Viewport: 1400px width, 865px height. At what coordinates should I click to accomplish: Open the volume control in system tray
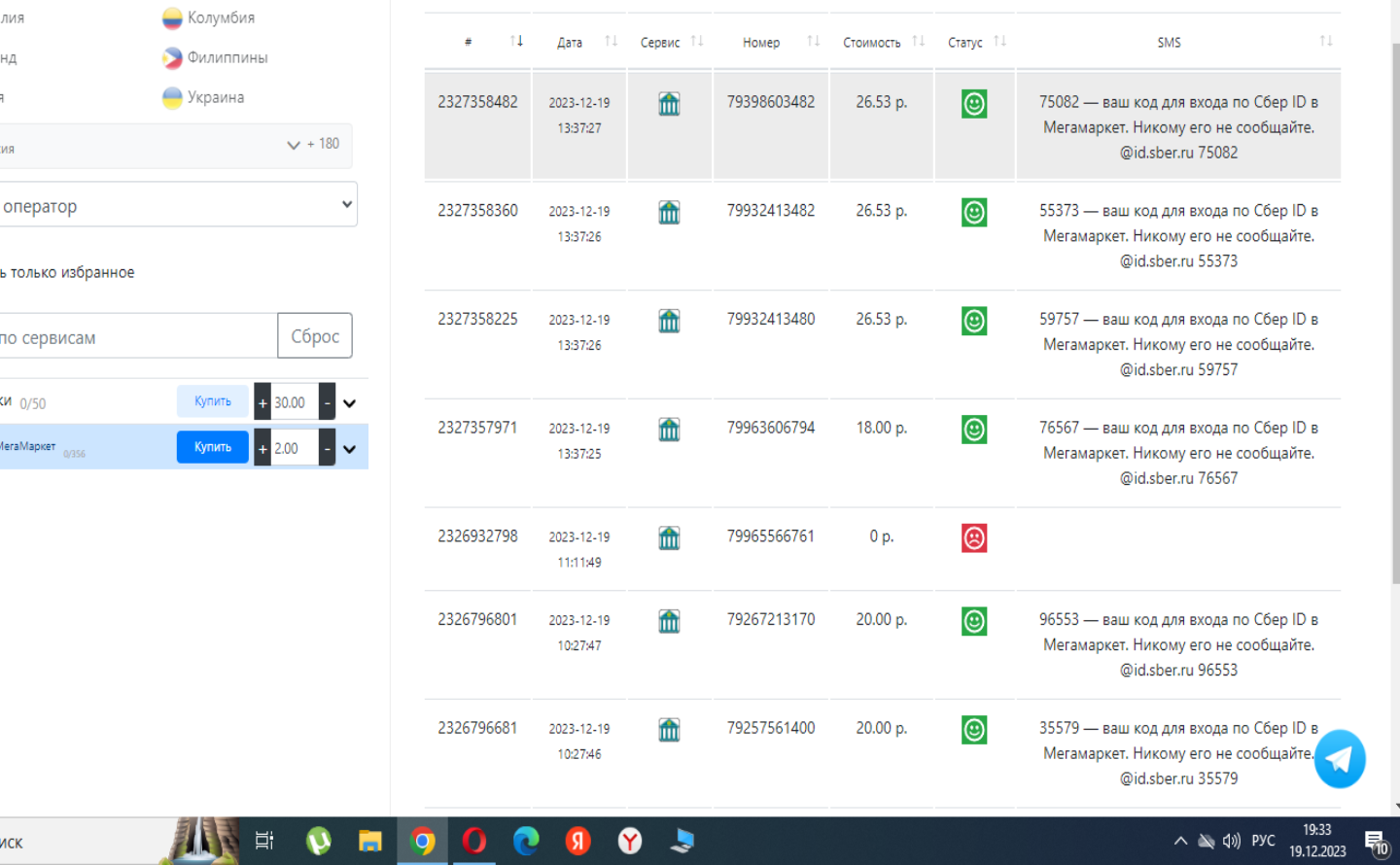coord(1232,842)
